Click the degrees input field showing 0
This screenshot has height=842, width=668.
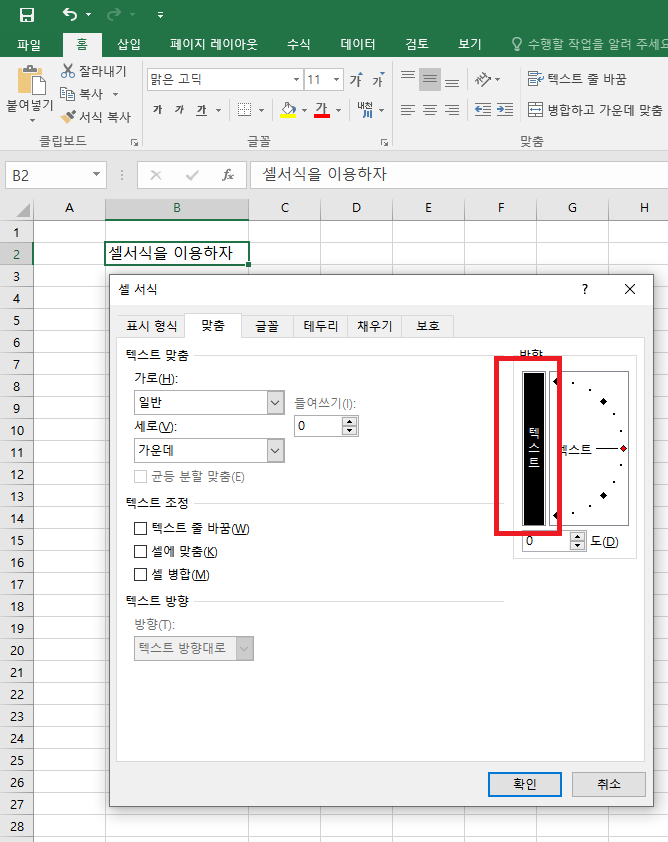click(546, 541)
